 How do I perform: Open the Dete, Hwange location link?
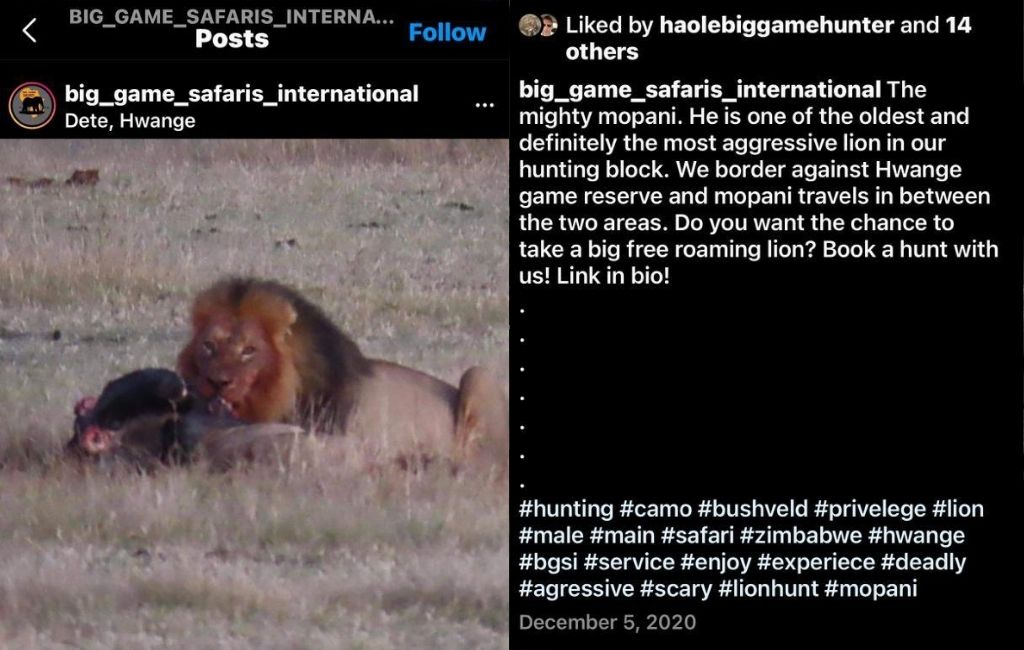130,121
